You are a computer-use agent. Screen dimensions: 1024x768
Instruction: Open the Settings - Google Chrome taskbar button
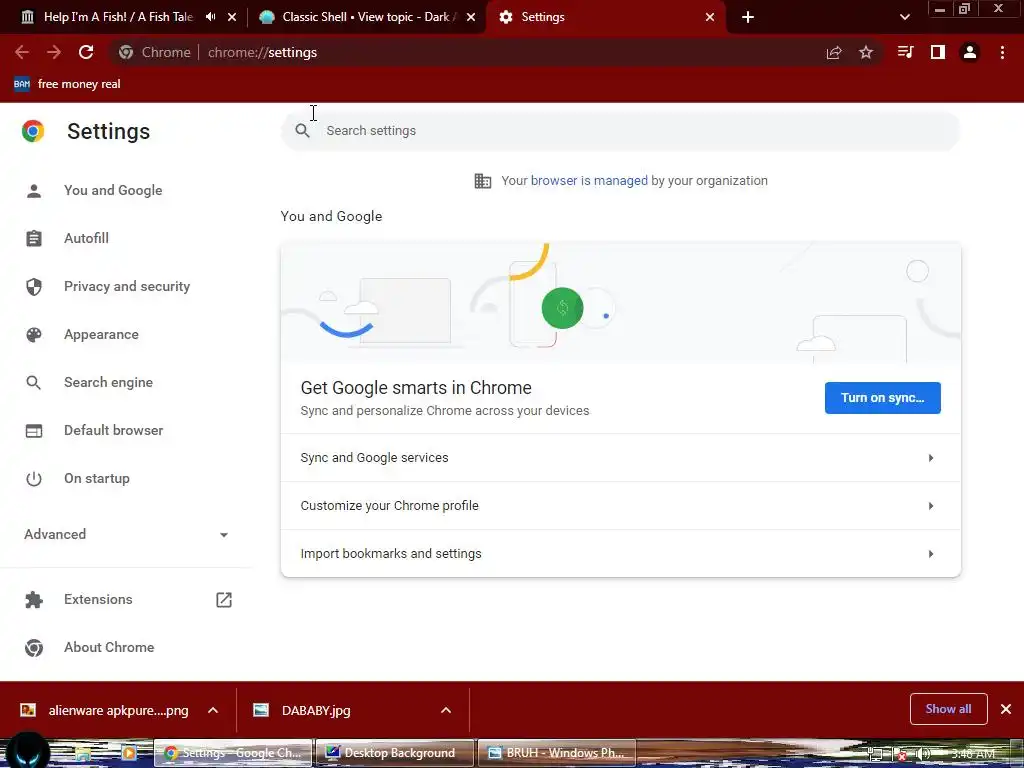(x=233, y=753)
